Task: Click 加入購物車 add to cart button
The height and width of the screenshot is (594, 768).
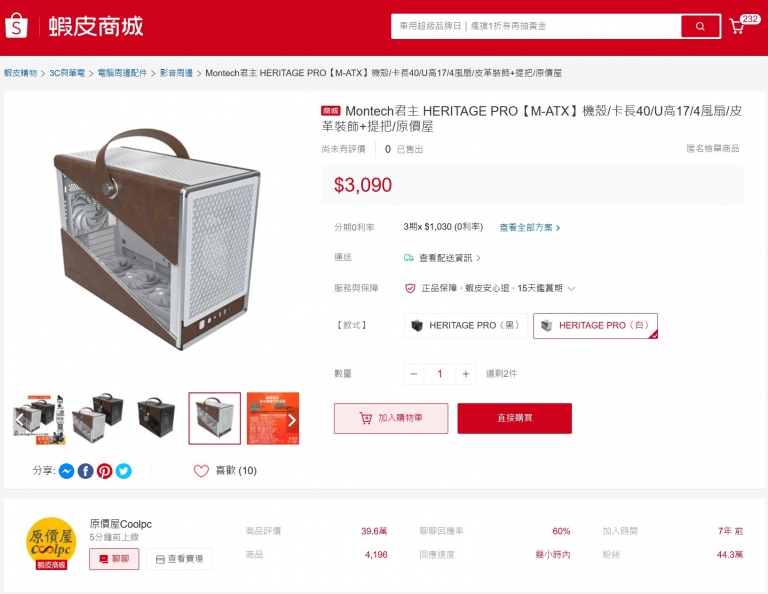Action: pos(391,418)
